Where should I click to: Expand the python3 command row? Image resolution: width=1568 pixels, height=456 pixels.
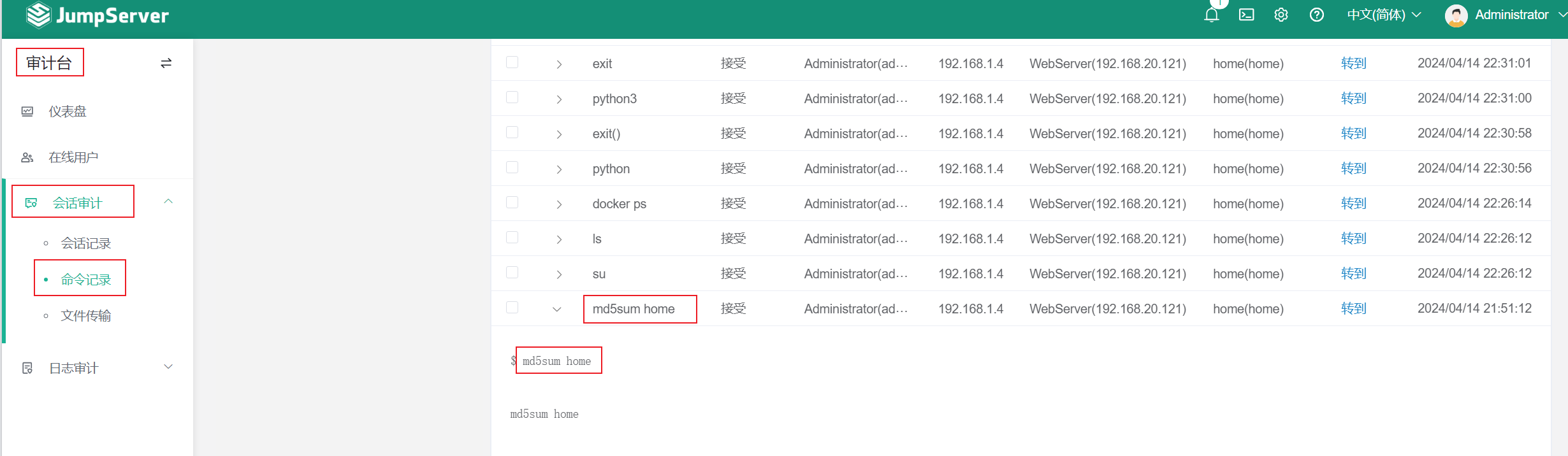[x=559, y=99]
